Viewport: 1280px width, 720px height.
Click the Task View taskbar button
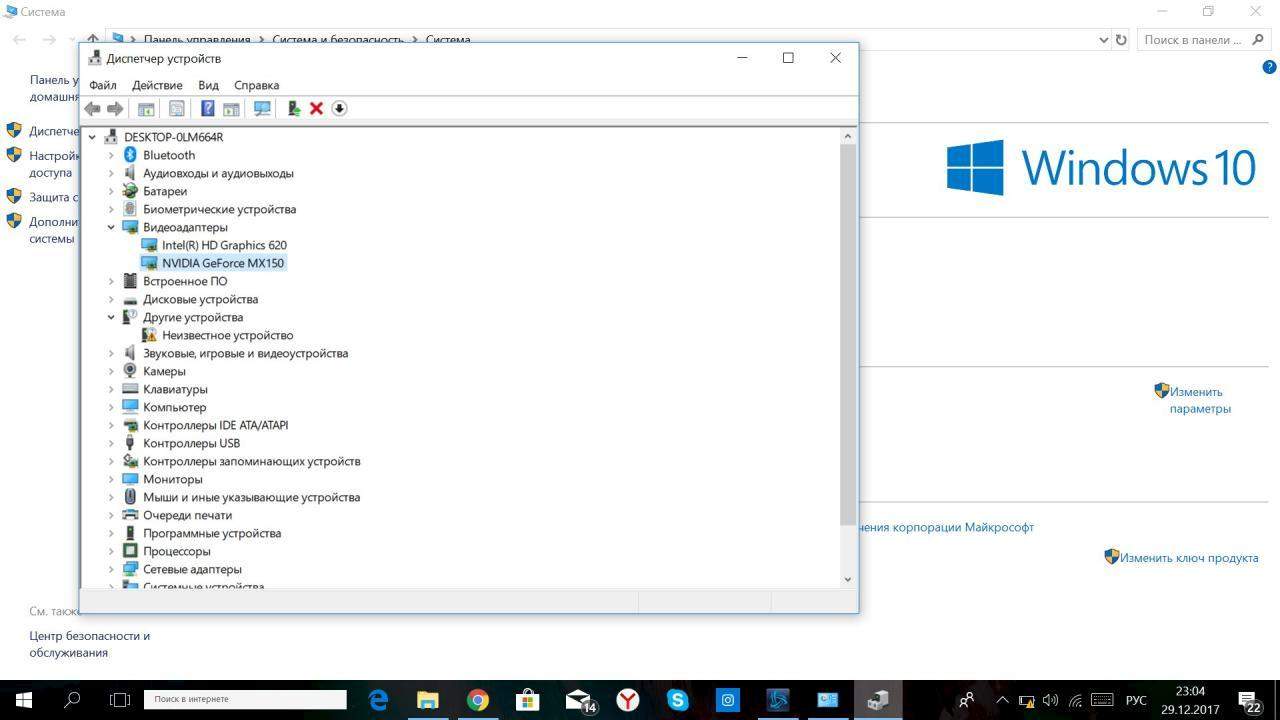pos(120,700)
